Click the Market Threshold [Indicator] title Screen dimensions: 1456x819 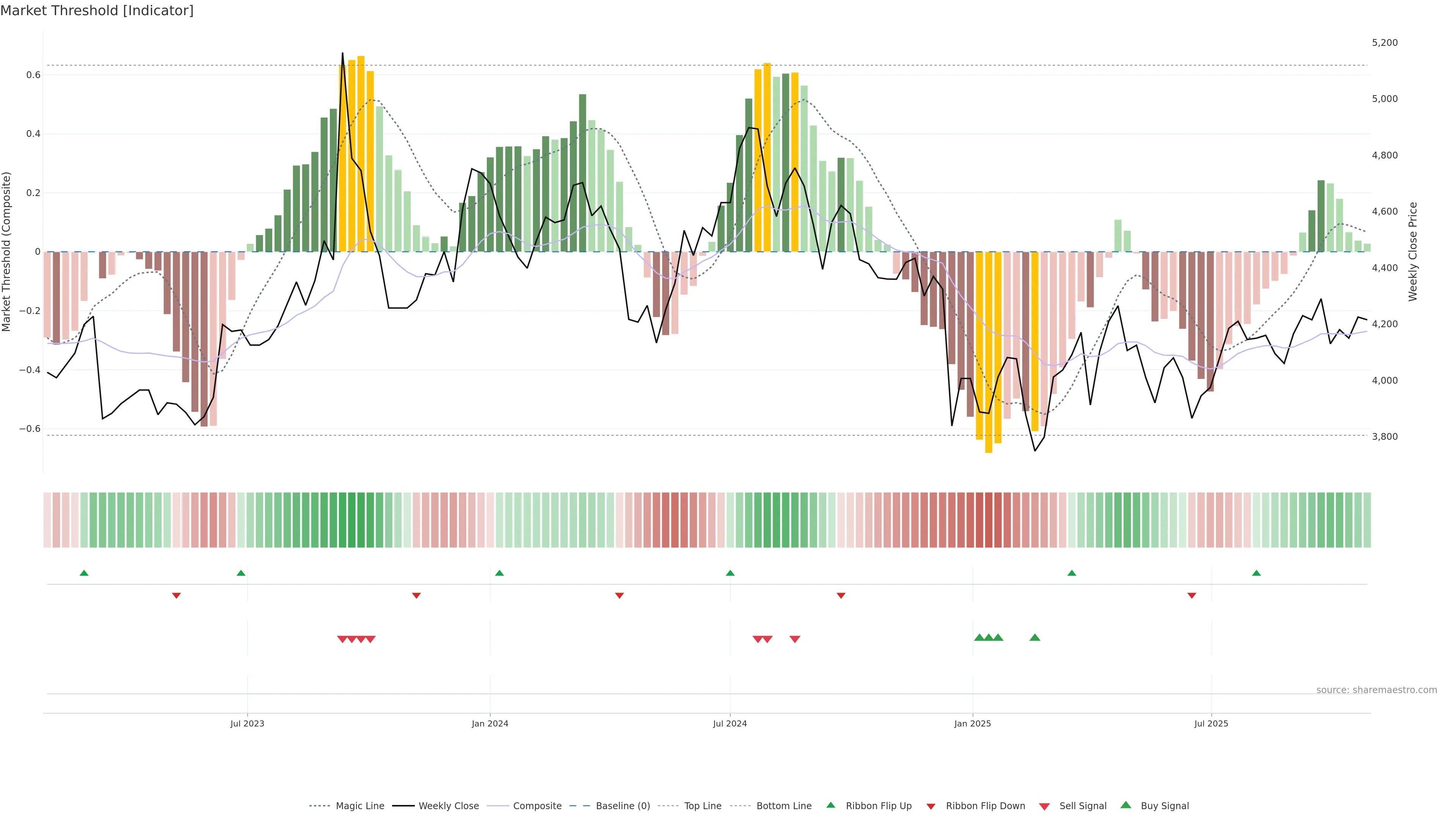[x=97, y=11]
